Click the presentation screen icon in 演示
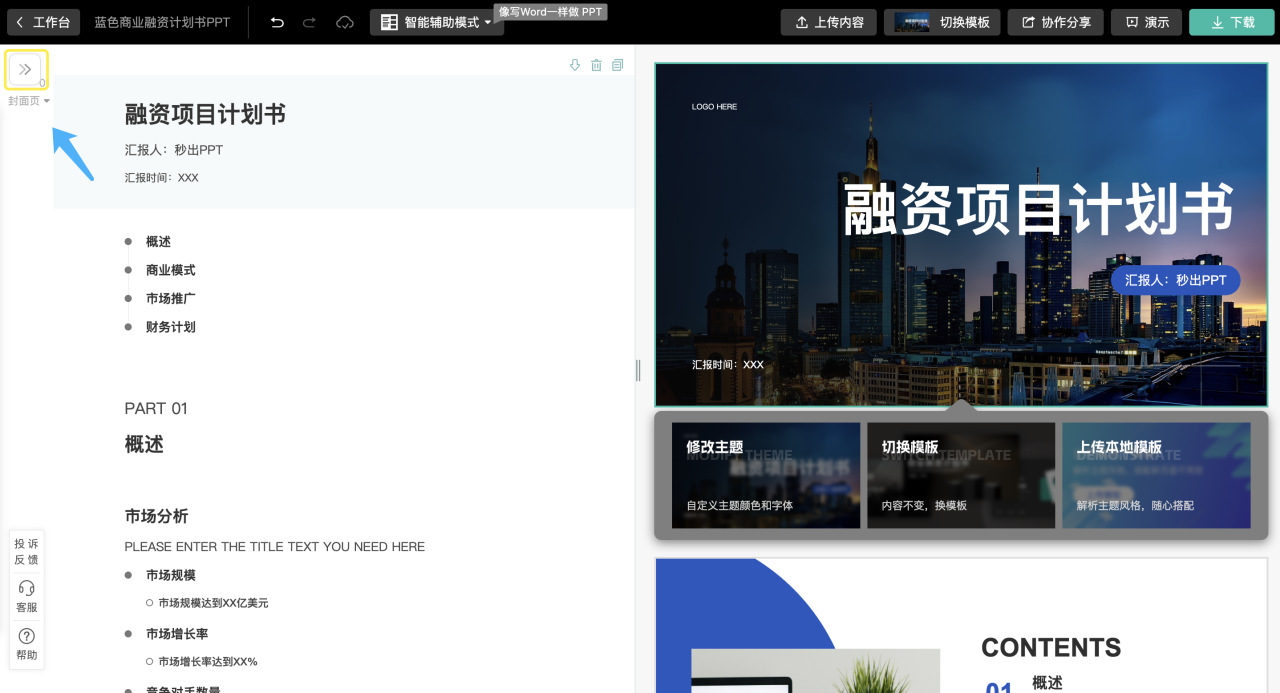This screenshot has width=1280, height=693. (1132, 22)
